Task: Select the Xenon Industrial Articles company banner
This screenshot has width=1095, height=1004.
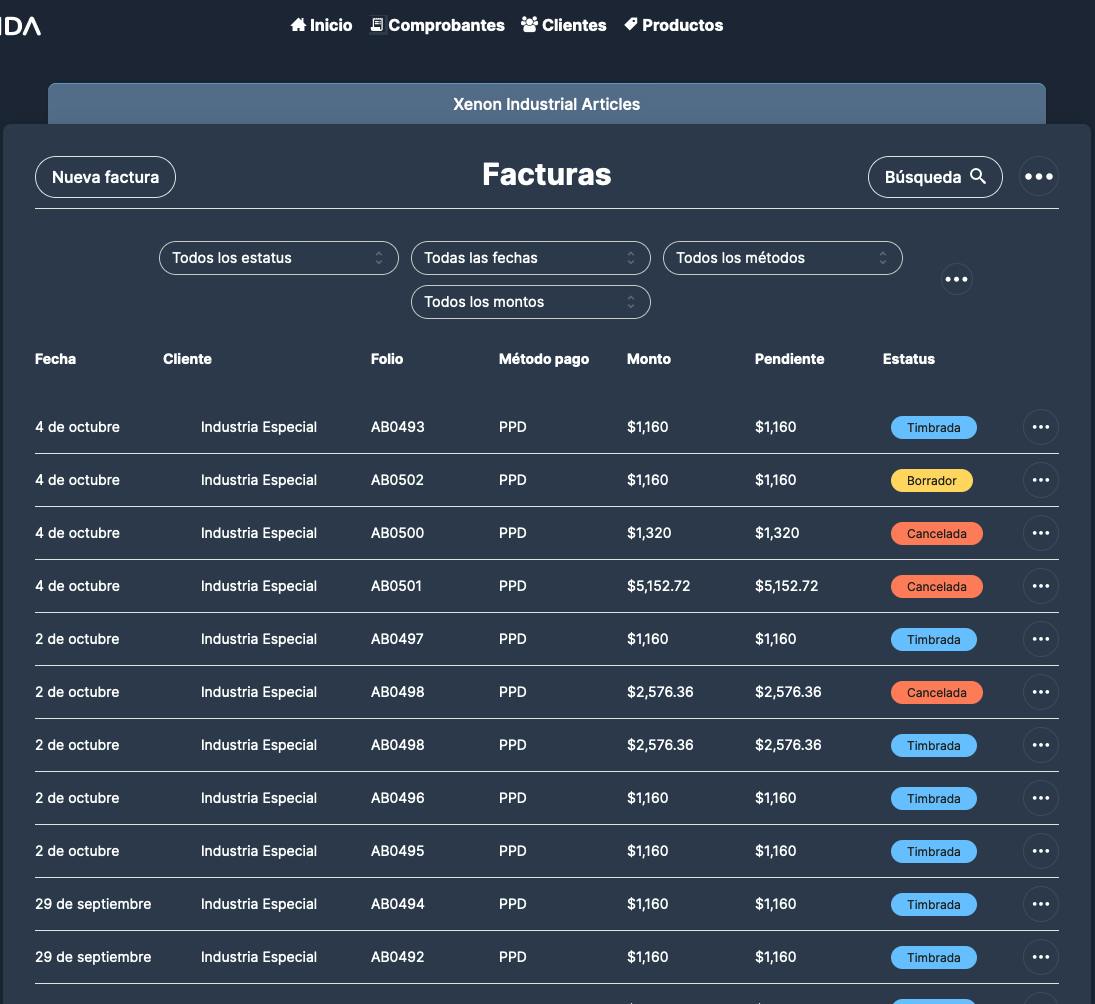Action: (546, 104)
